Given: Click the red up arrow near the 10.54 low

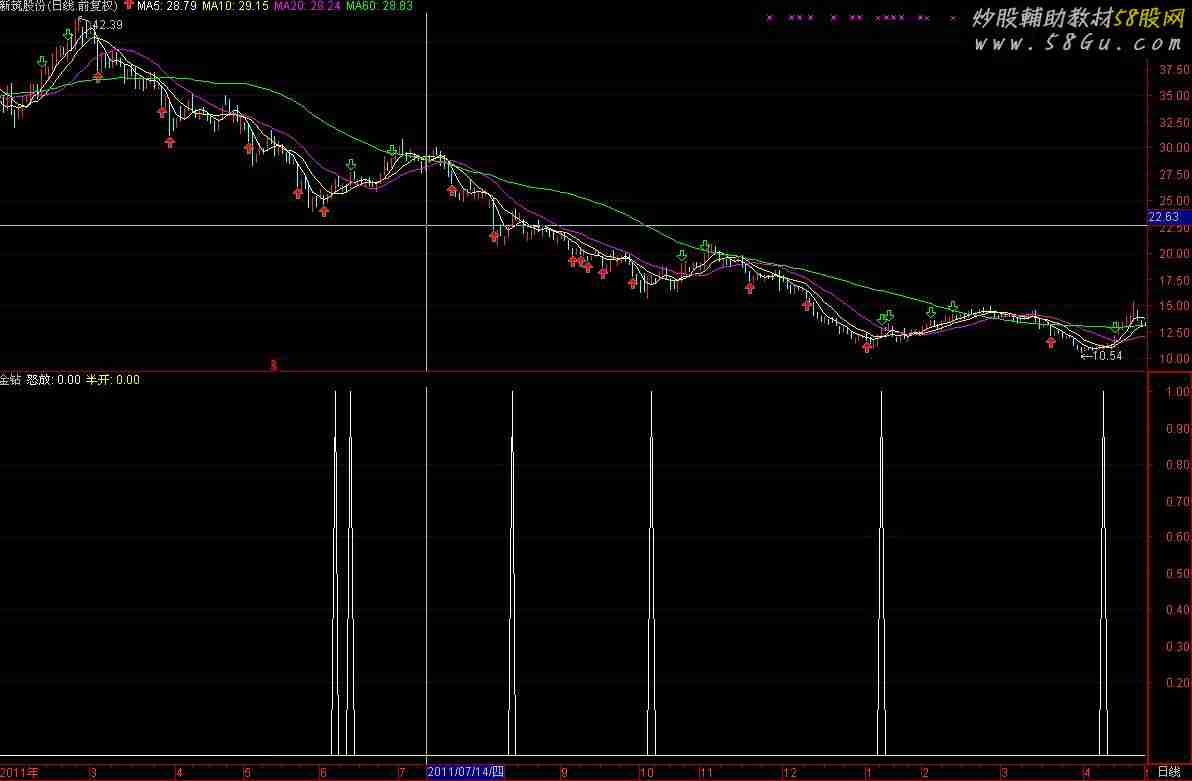Looking at the screenshot, I should click(x=1051, y=342).
